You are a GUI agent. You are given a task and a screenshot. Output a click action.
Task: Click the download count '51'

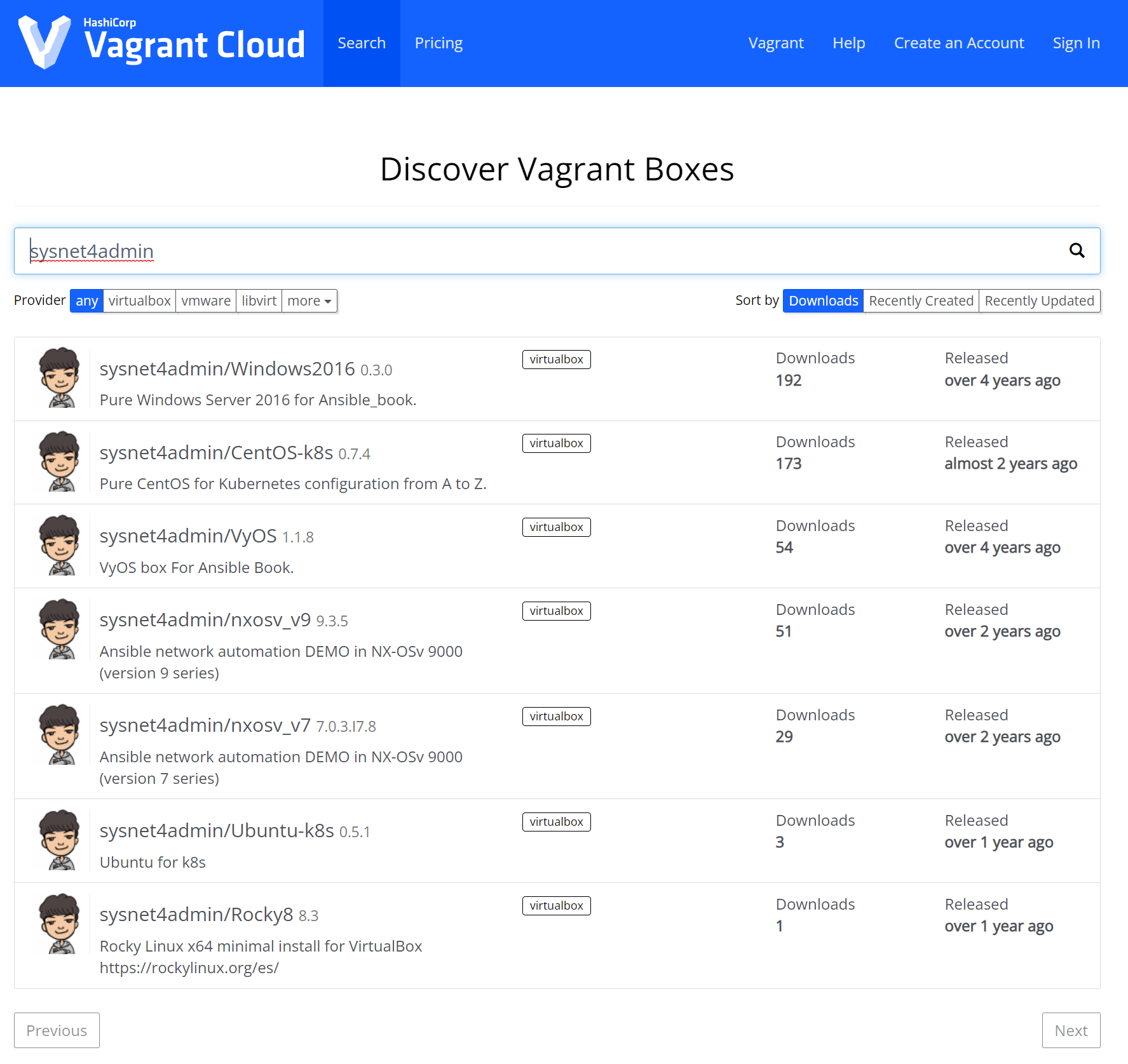coord(784,631)
